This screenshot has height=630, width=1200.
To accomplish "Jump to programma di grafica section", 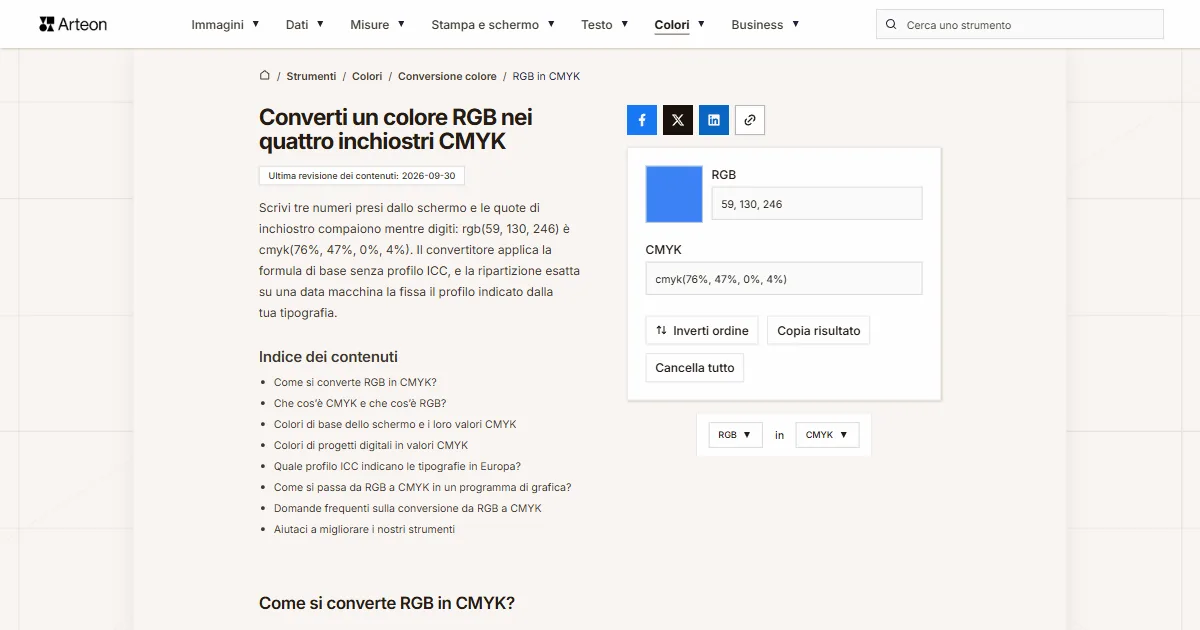I will point(422,487).
